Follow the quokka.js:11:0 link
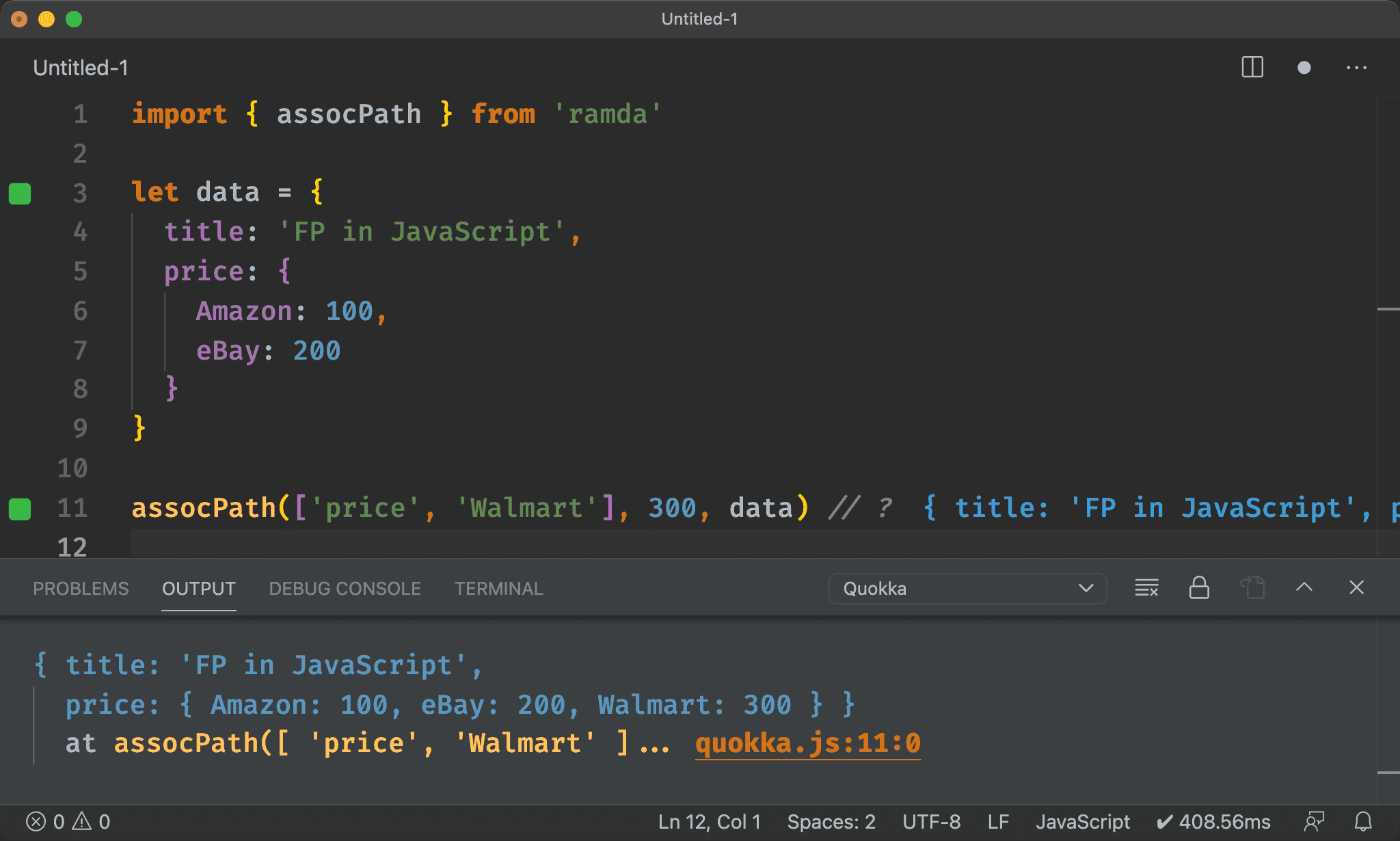 tap(808, 743)
